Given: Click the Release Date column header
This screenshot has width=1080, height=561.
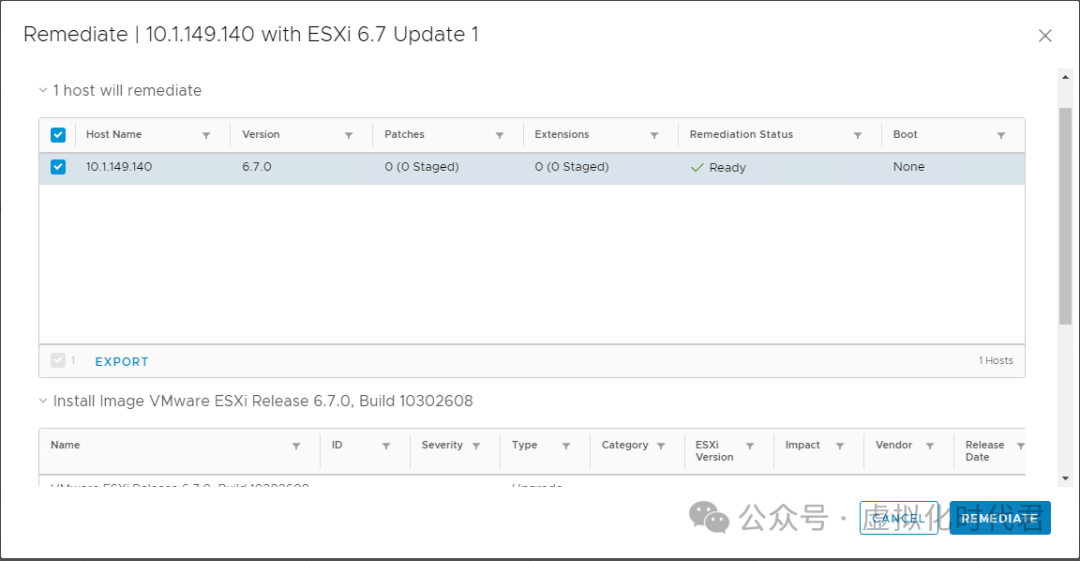Looking at the screenshot, I should pos(985,451).
